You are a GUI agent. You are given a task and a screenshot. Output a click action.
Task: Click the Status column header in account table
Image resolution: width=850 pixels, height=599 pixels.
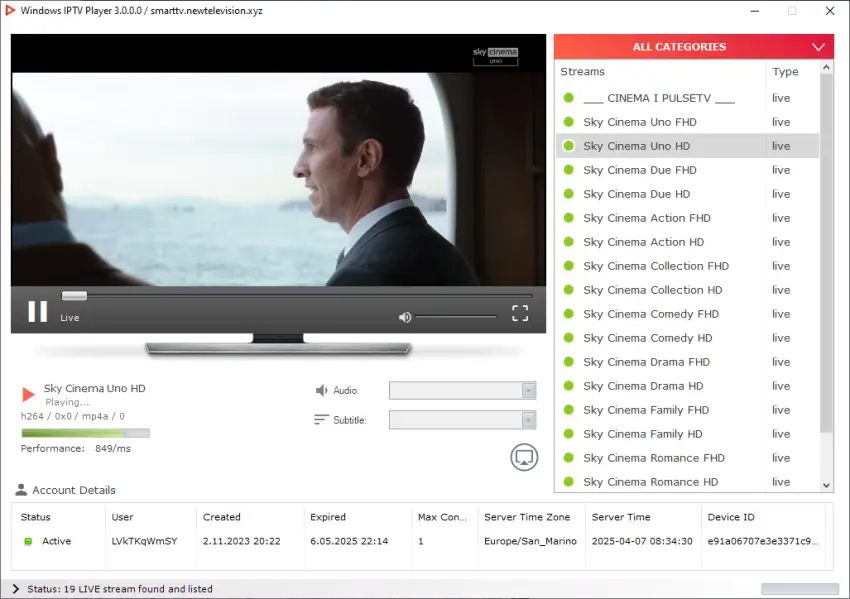(35, 517)
